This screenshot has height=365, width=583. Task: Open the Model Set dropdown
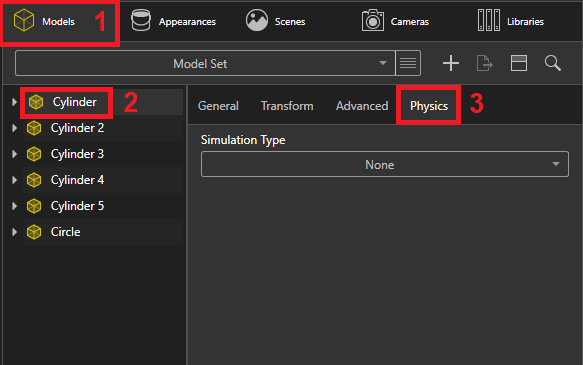(205, 63)
